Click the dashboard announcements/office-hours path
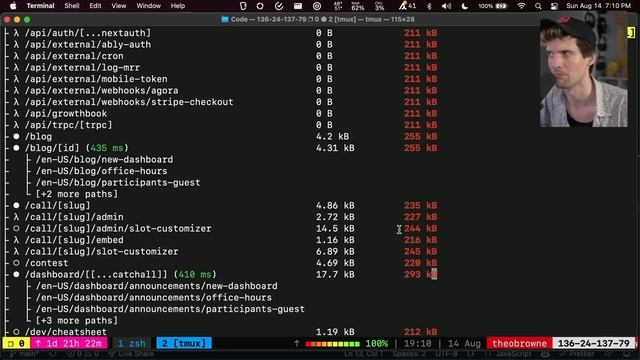Image resolution: width=640 pixels, height=360 pixels. (153, 297)
